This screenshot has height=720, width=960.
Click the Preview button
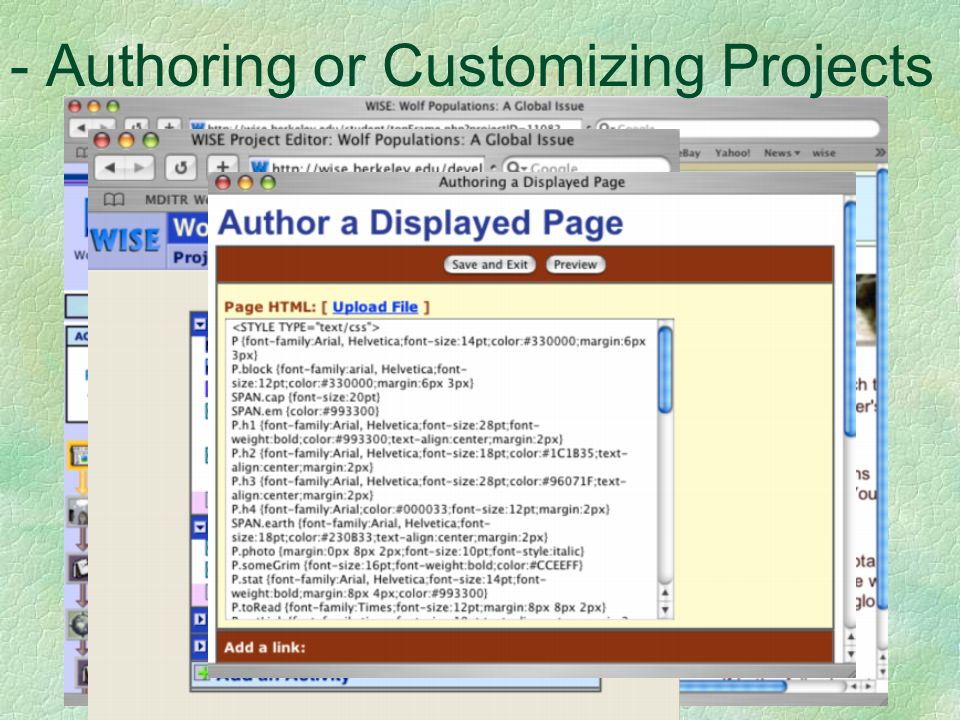(575, 264)
